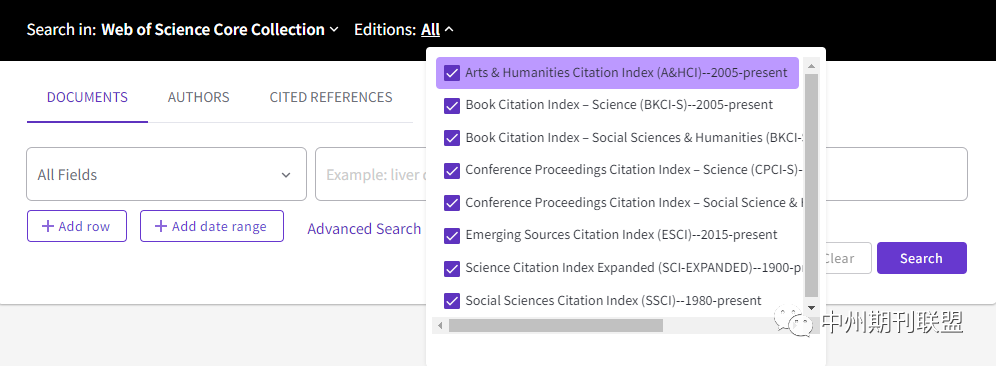Image resolution: width=996 pixels, height=366 pixels.
Task: Click the Add row button
Action: point(77,226)
